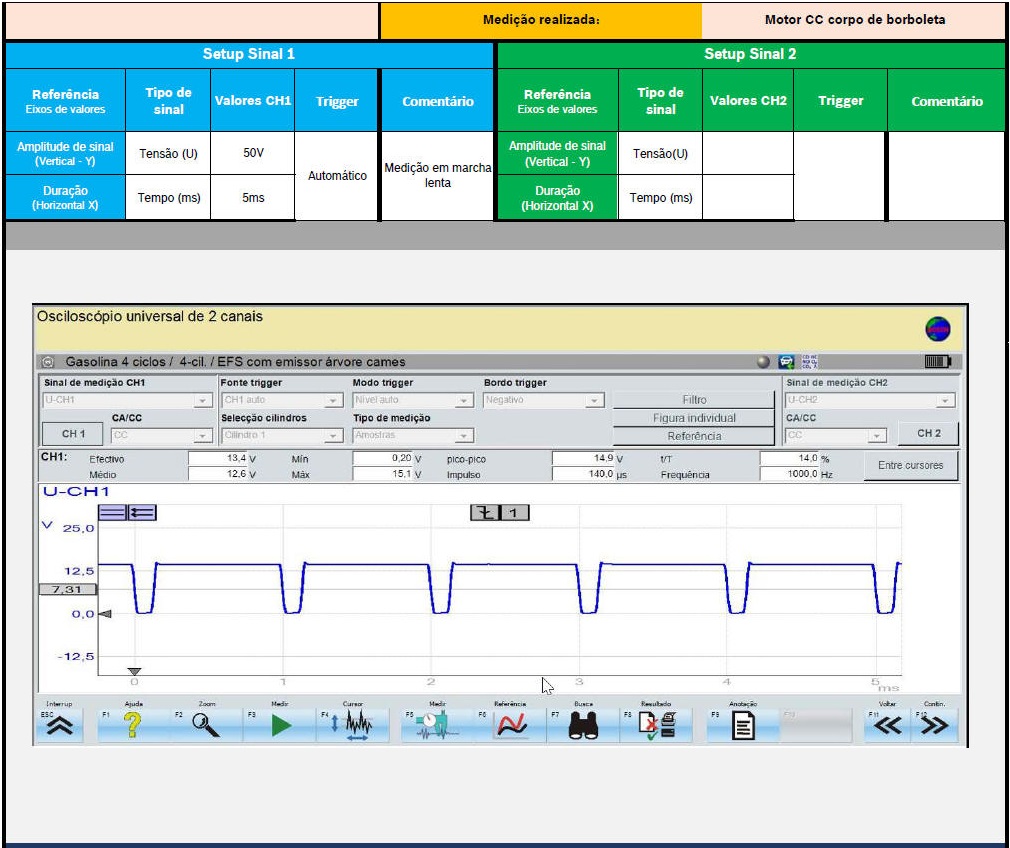Go back with the Voltar arrows
The width and height of the screenshot is (1010, 848).
[x=887, y=727]
